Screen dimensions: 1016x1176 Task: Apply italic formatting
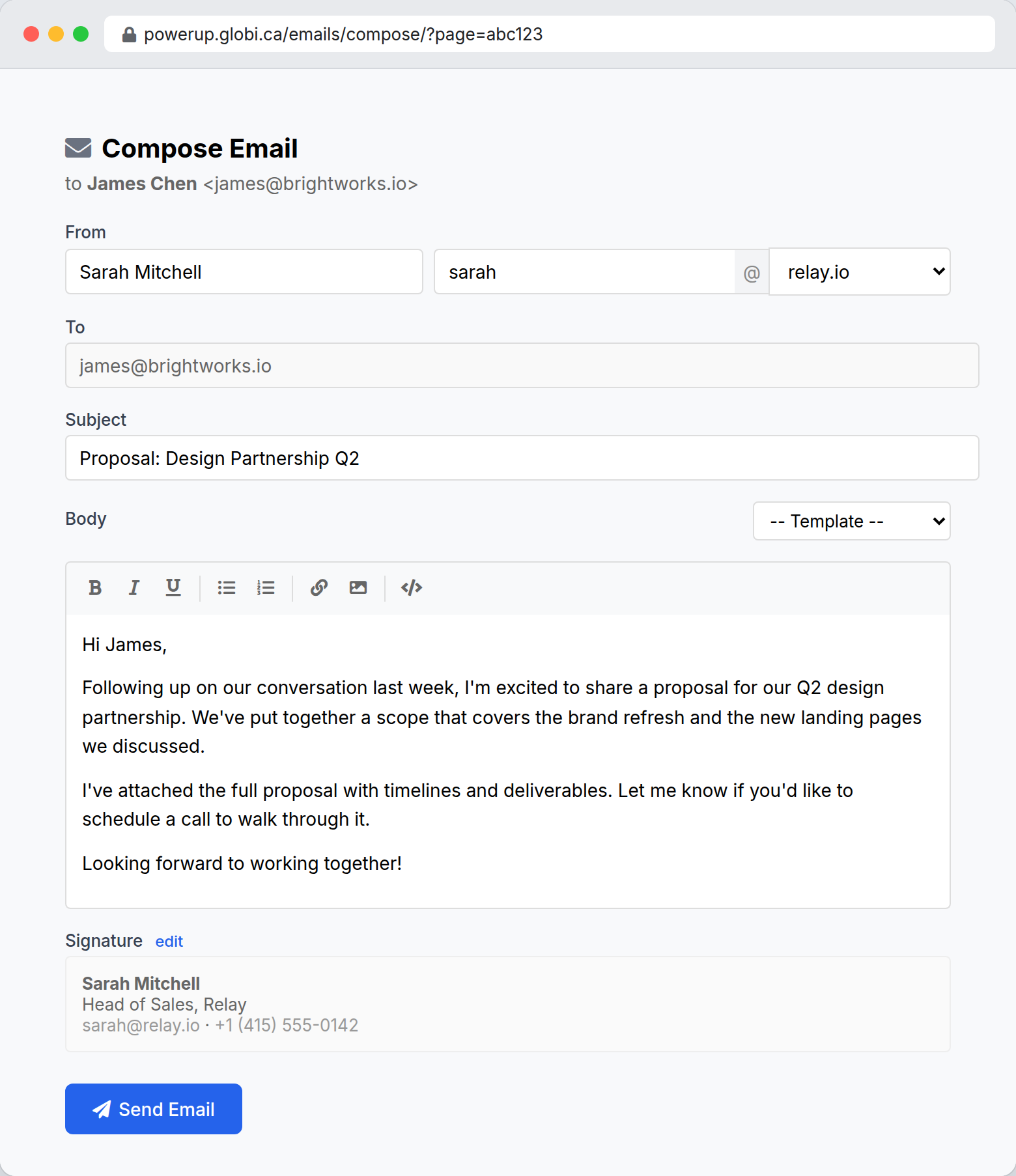[134, 588]
